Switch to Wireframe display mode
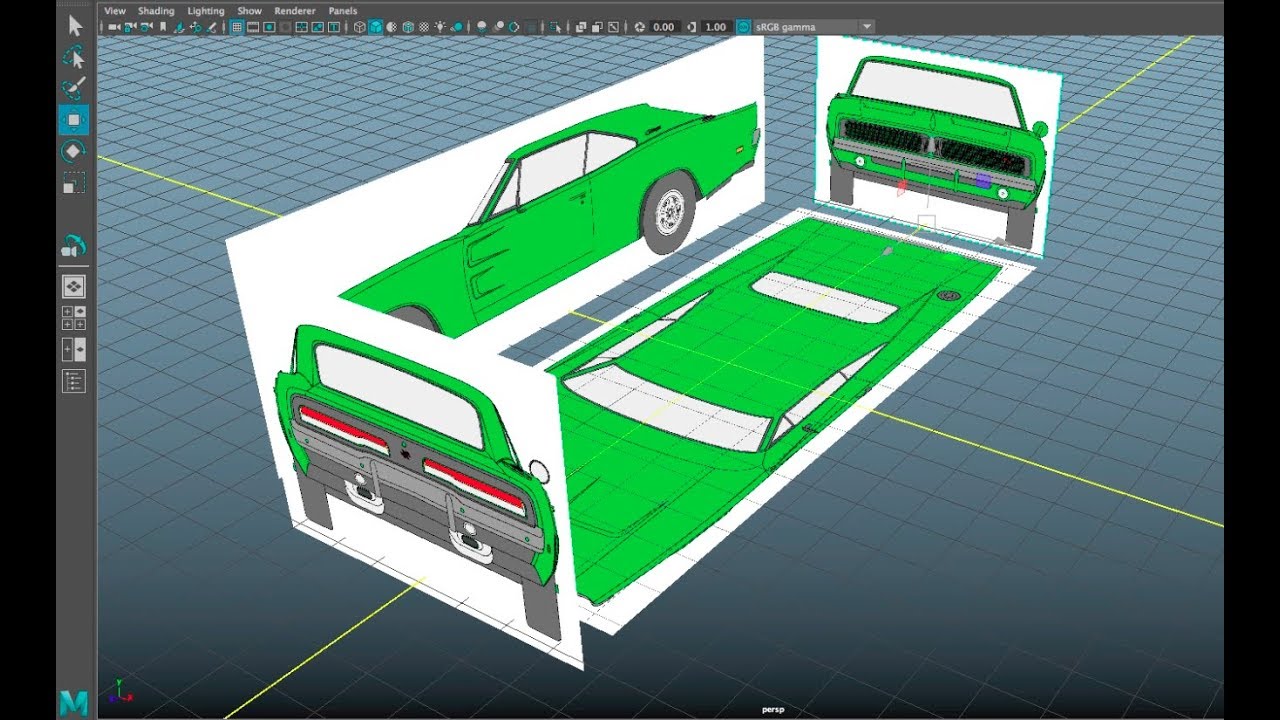The image size is (1280, 720). [x=360, y=27]
